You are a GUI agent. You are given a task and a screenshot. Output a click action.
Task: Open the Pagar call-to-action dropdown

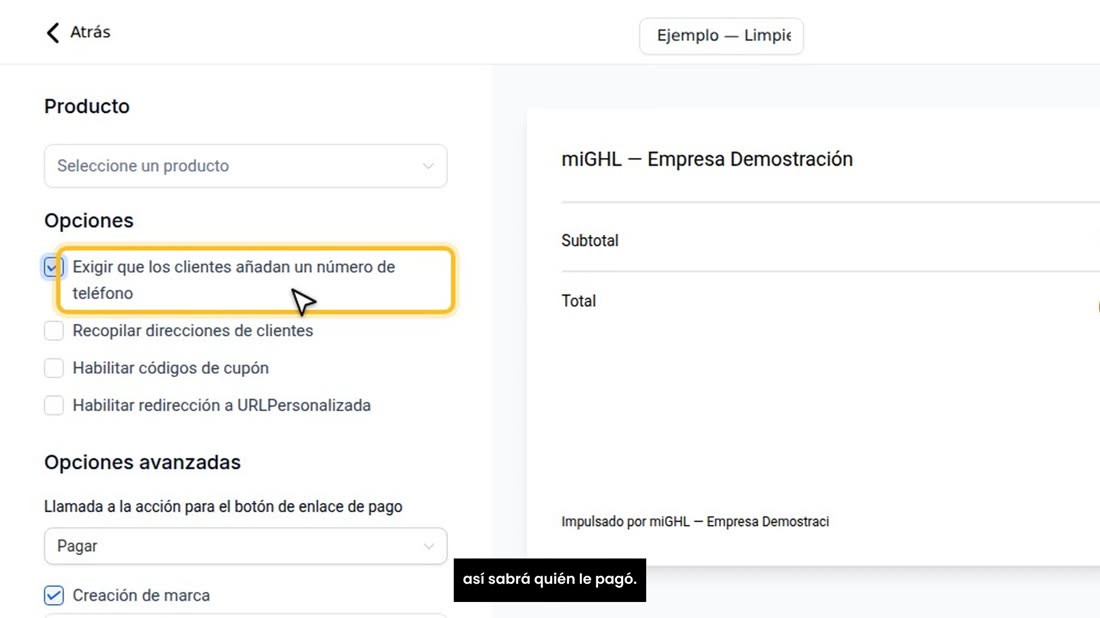pyautogui.click(x=246, y=546)
